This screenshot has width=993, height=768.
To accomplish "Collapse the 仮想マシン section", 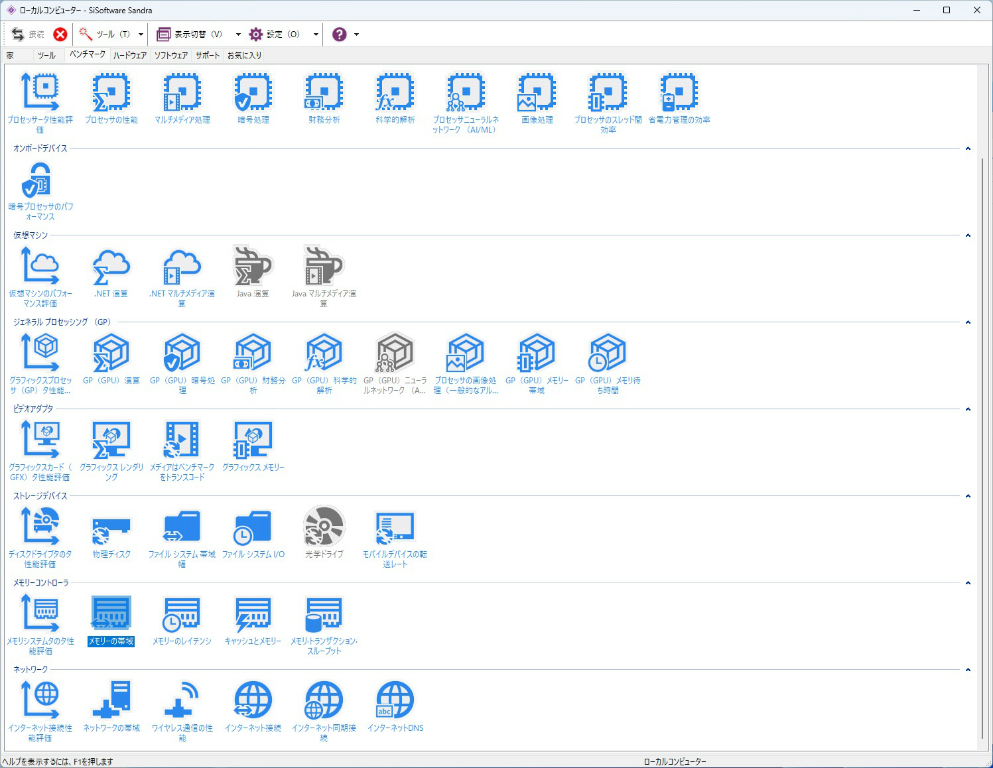I will pos(968,235).
